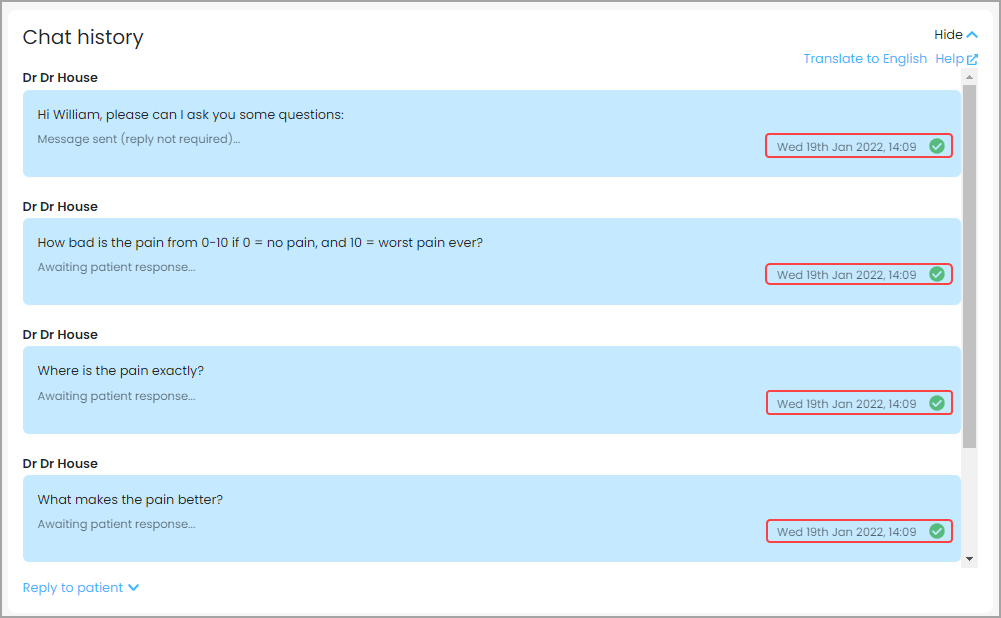1001x618 pixels.
Task: Click the "What makes the pain better?" message text
Action: tap(132, 500)
